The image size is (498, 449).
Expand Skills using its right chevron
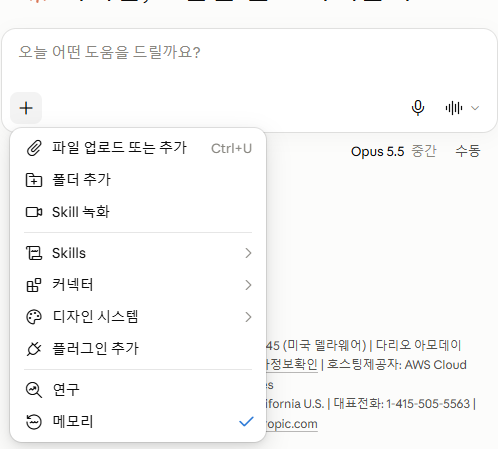tap(248, 253)
